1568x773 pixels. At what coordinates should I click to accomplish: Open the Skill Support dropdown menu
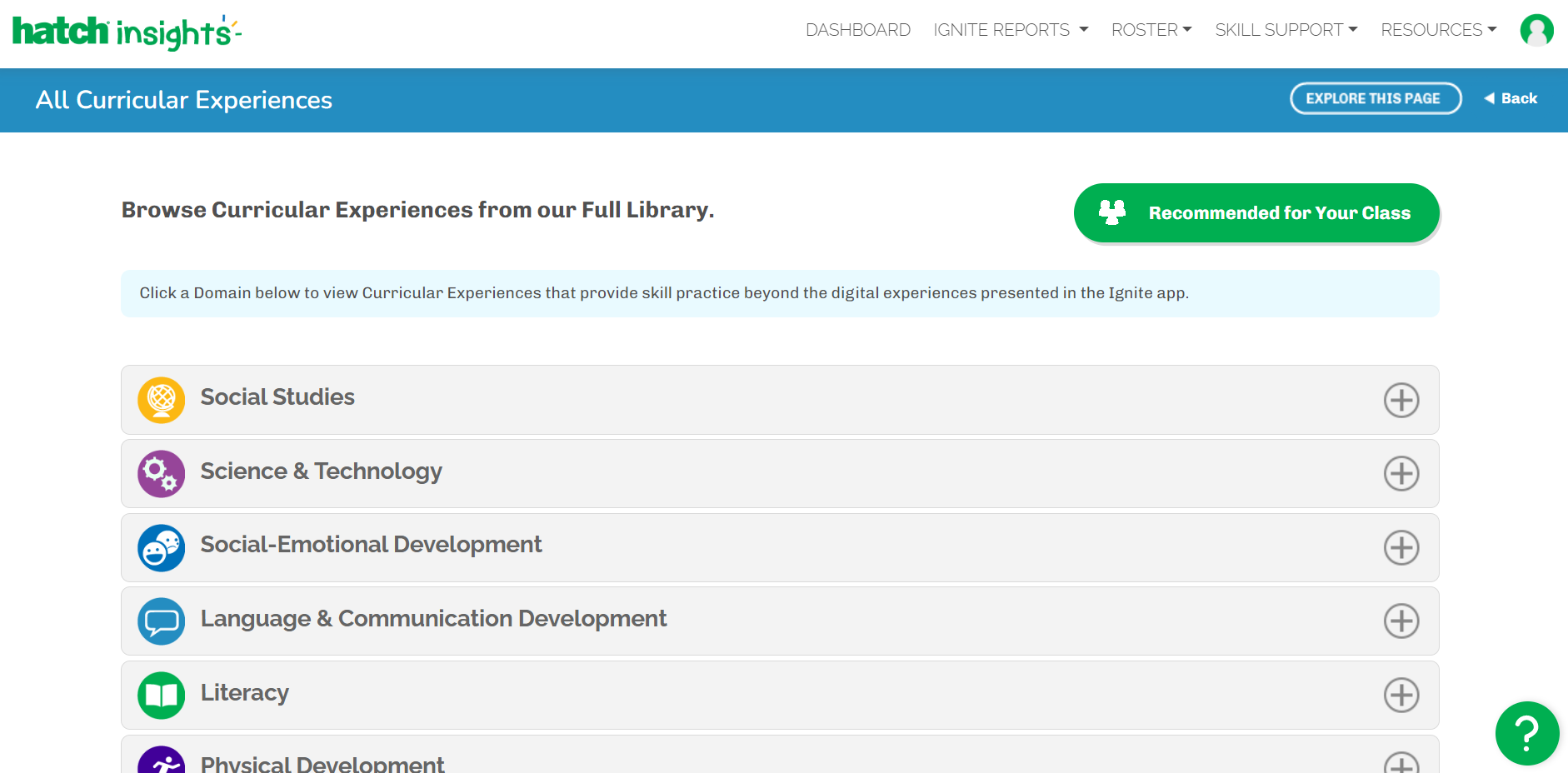(1285, 30)
